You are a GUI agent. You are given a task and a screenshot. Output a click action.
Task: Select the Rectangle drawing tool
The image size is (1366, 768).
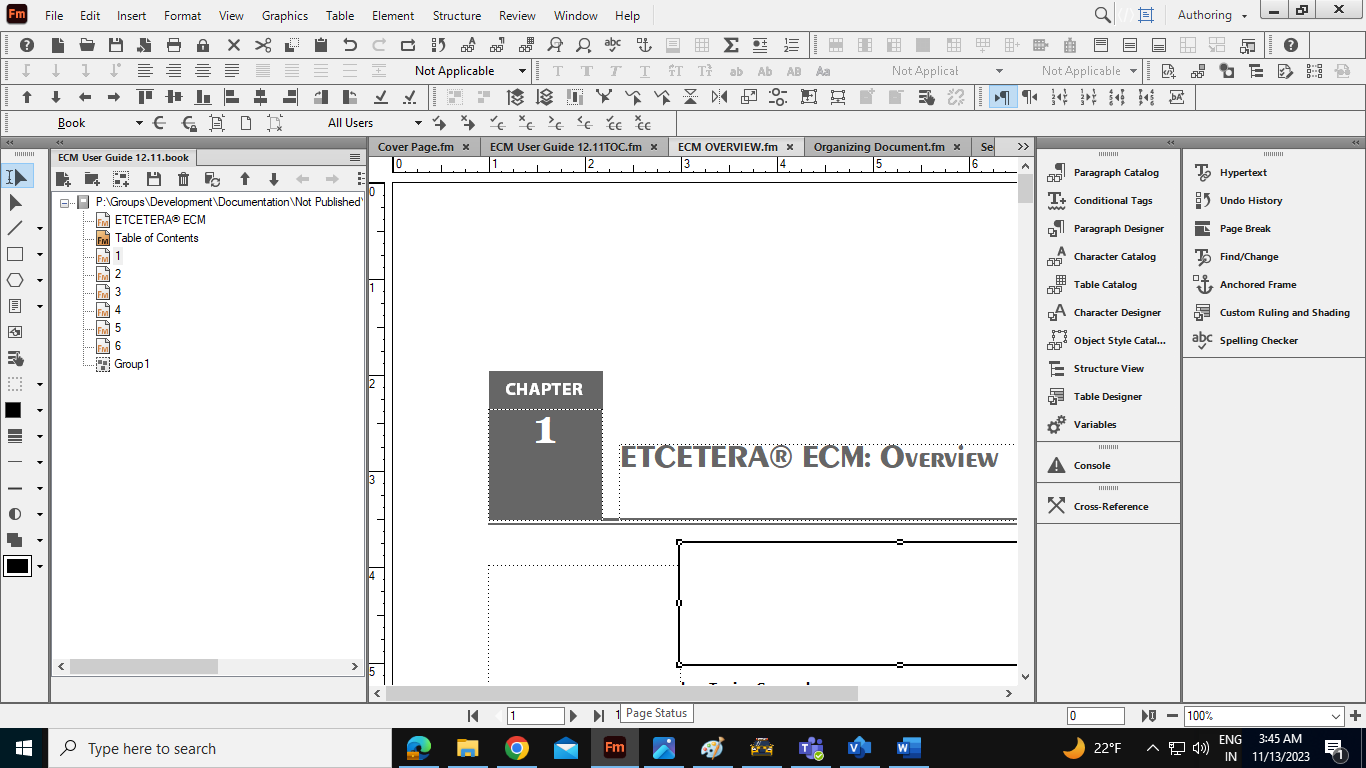coord(15,254)
